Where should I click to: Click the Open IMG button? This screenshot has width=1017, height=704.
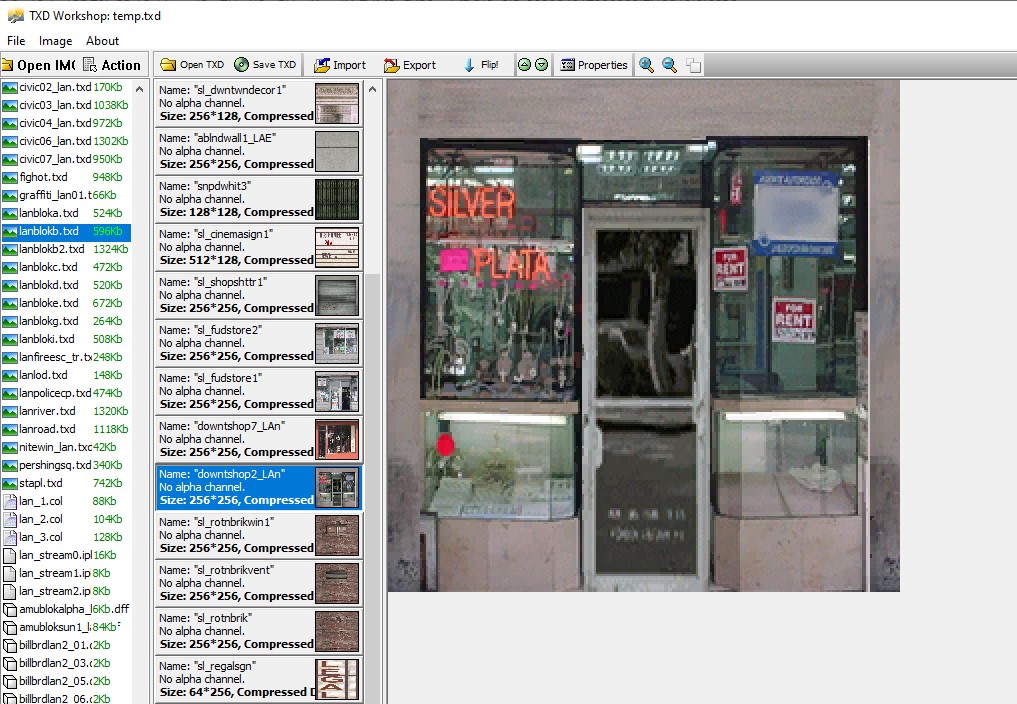pos(39,65)
